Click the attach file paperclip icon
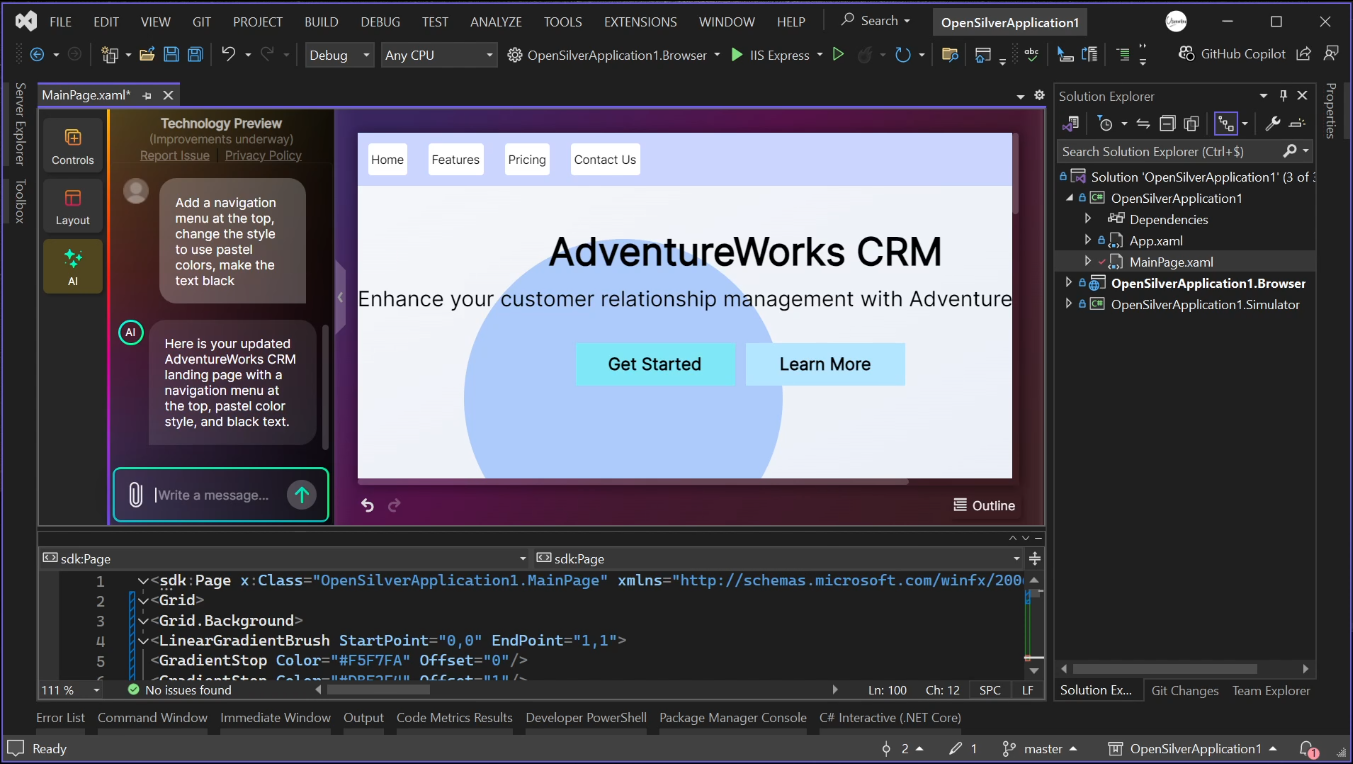This screenshot has width=1353, height=764. (135, 495)
